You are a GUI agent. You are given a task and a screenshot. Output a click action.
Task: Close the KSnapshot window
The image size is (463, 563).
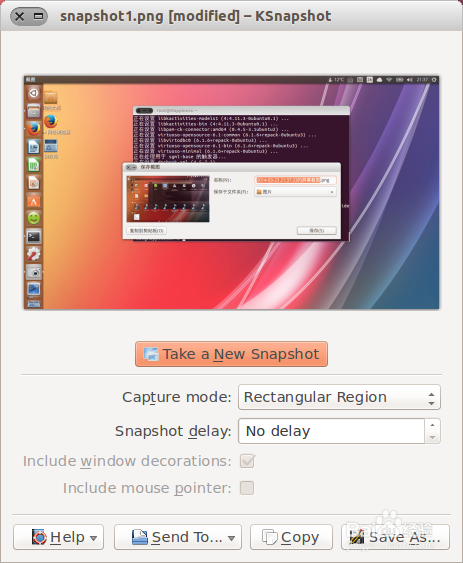pyautogui.click(x=20, y=16)
